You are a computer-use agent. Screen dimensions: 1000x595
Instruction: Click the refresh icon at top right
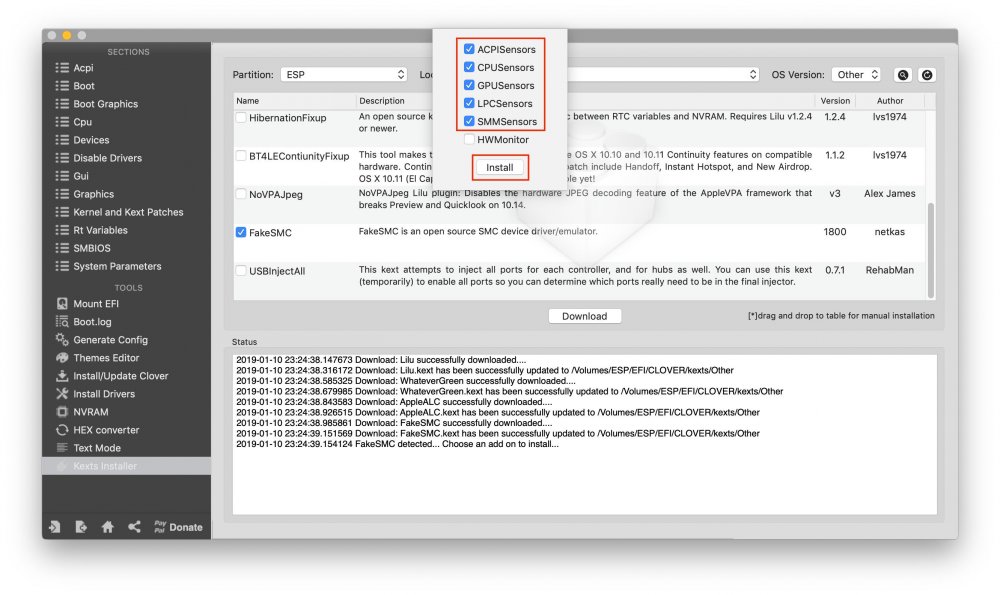pyautogui.click(x=927, y=75)
